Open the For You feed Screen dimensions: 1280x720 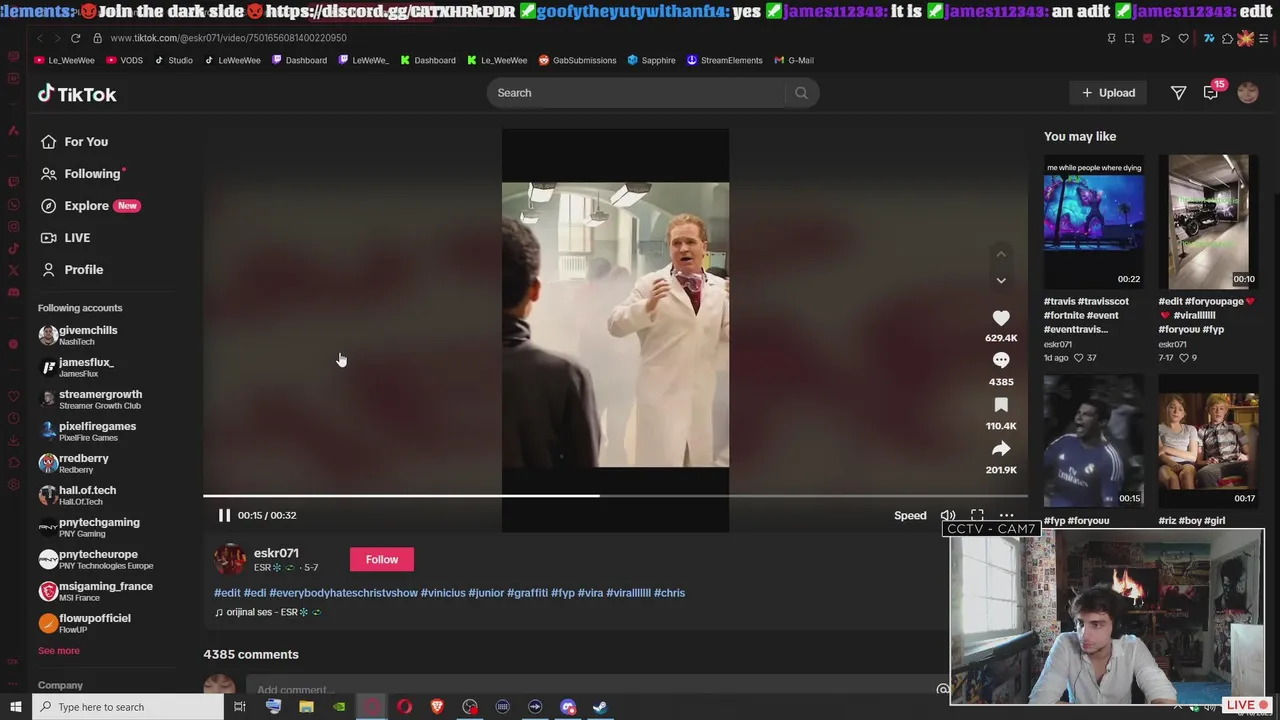pyautogui.click(x=75, y=142)
